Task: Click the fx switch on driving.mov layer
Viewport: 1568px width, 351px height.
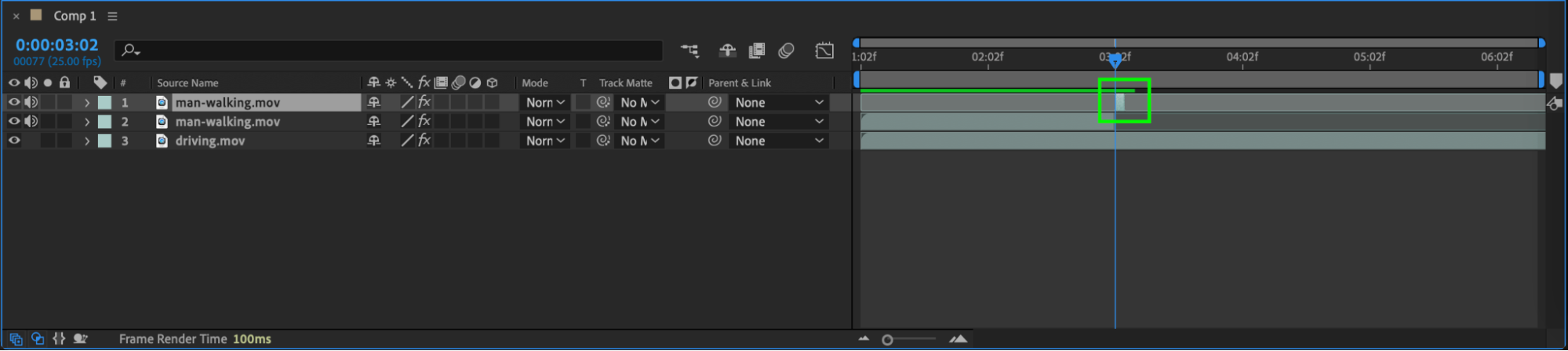Action: click(x=424, y=141)
